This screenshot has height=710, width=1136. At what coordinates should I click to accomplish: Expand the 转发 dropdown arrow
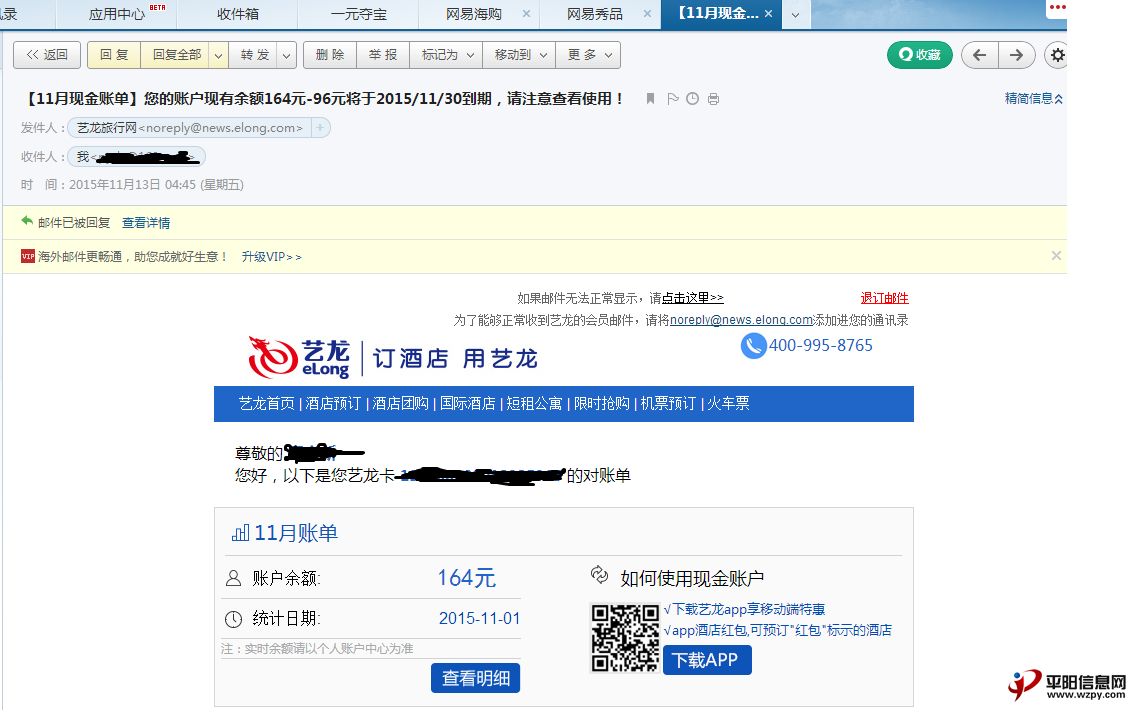pos(286,55)
